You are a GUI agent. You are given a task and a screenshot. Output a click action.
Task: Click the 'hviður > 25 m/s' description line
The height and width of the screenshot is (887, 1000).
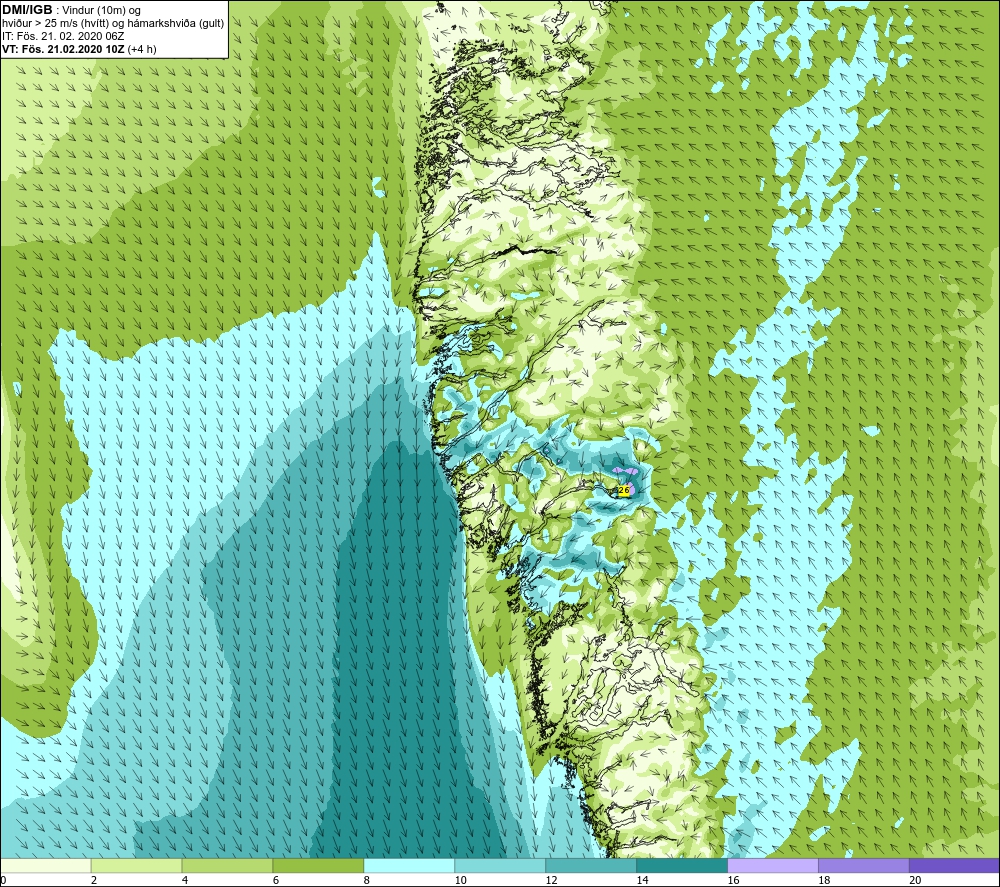coord(113,24)
